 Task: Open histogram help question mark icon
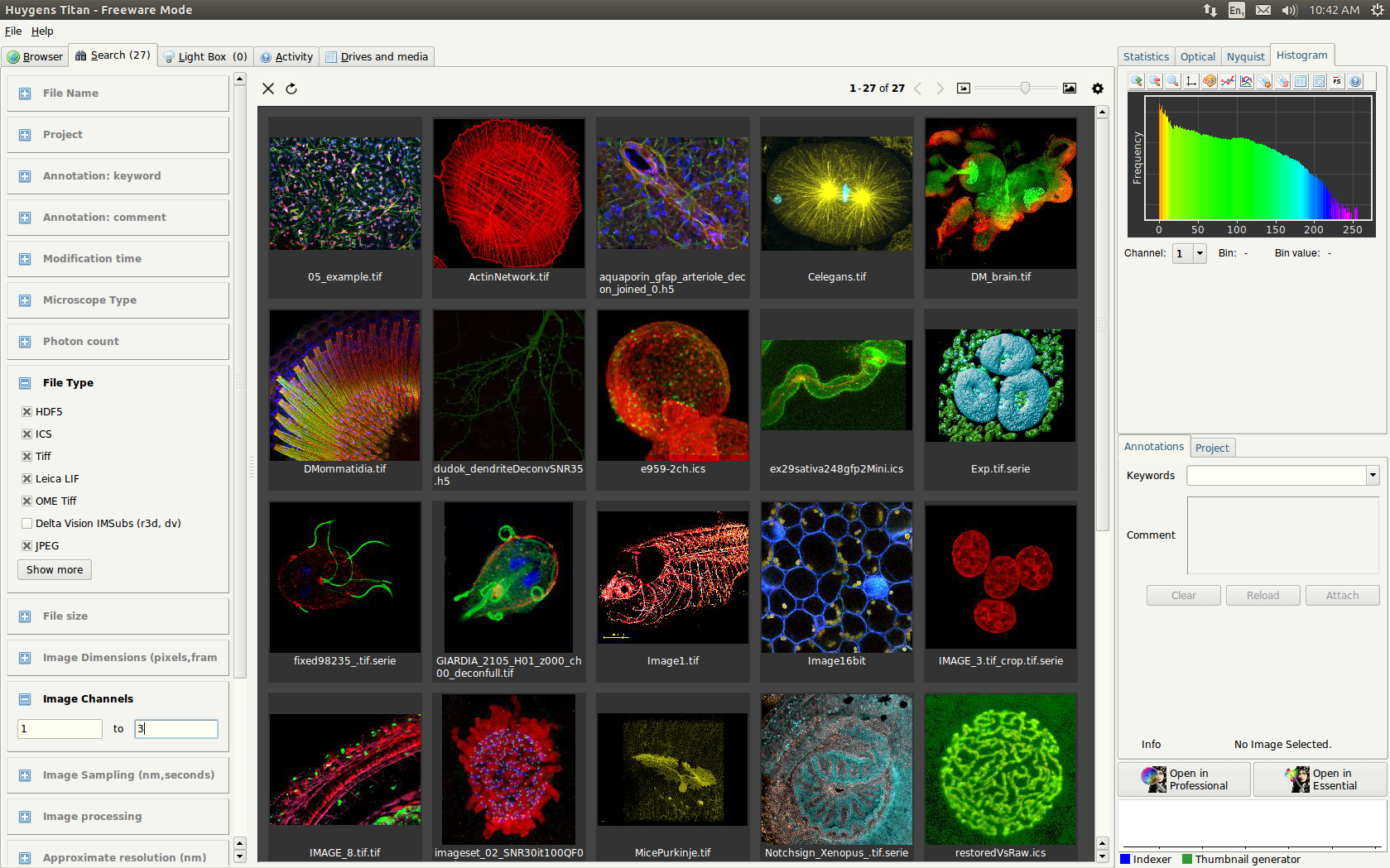[1355, 81]
